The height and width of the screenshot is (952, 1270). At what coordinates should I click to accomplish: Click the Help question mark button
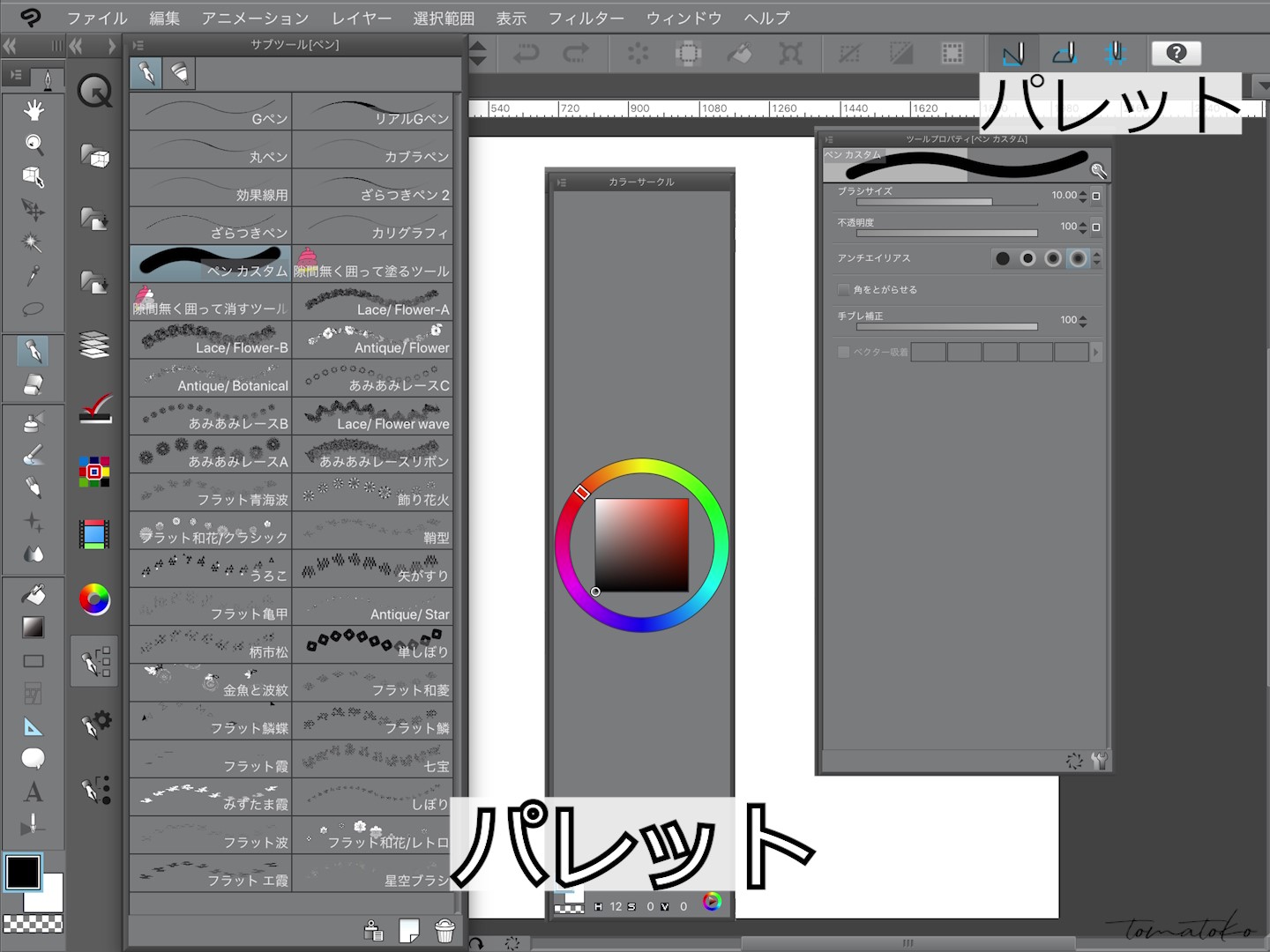[x=1177, y=53]
